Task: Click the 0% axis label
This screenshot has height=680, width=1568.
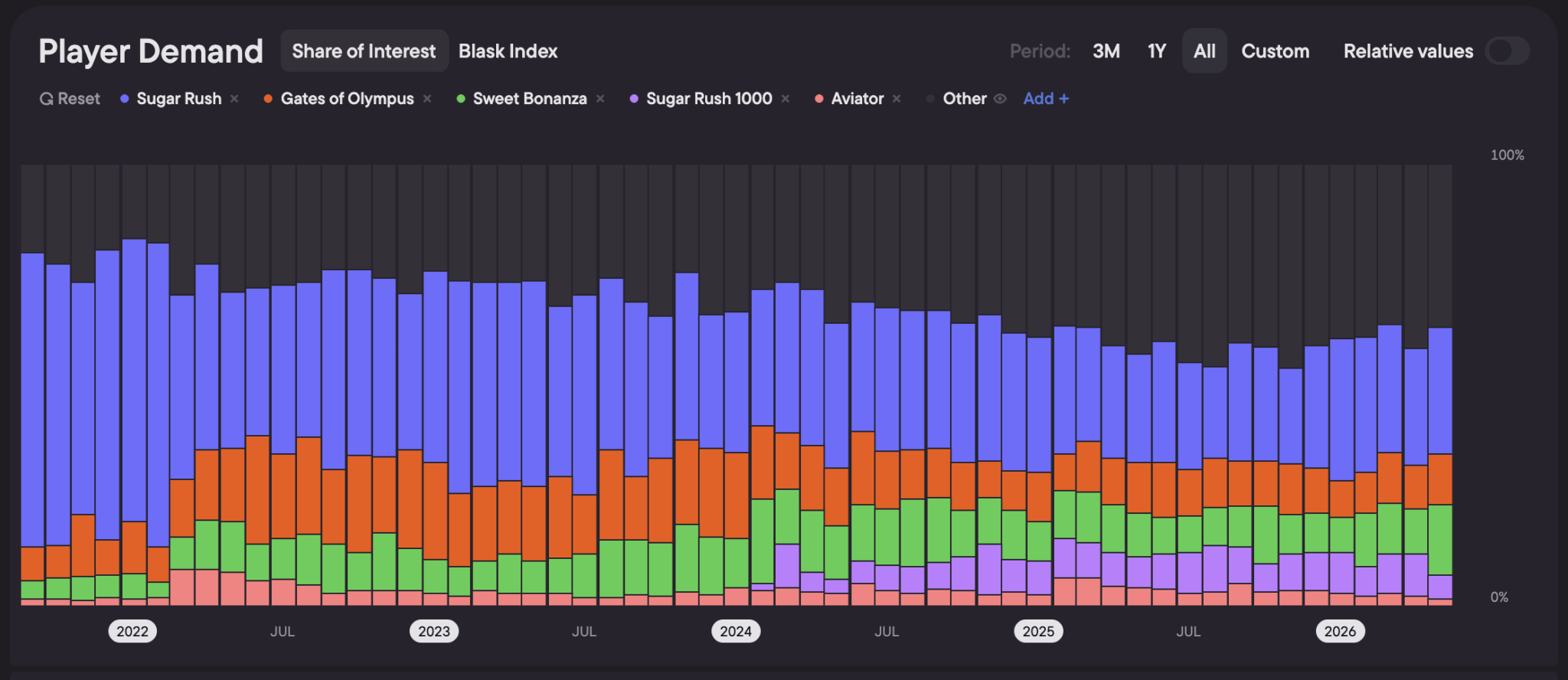Action: [x=1499, y=597]
